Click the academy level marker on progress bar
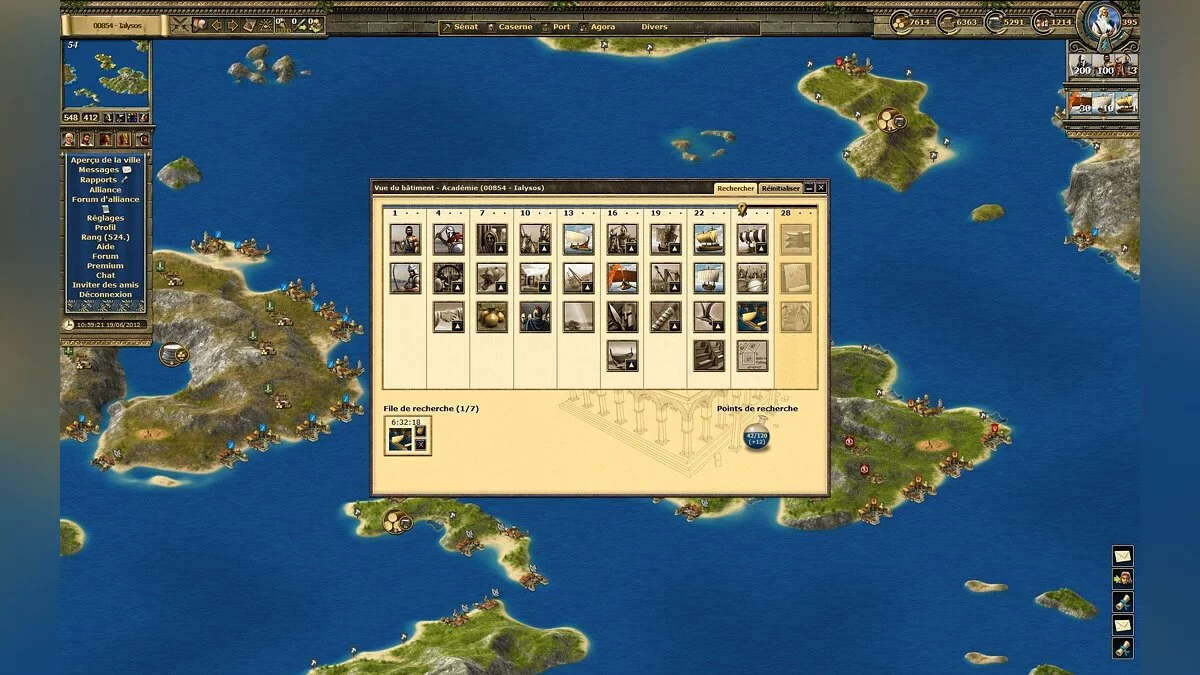This screenshot has height=675, width=1200. pyautogui.click(x=742, y=210)
